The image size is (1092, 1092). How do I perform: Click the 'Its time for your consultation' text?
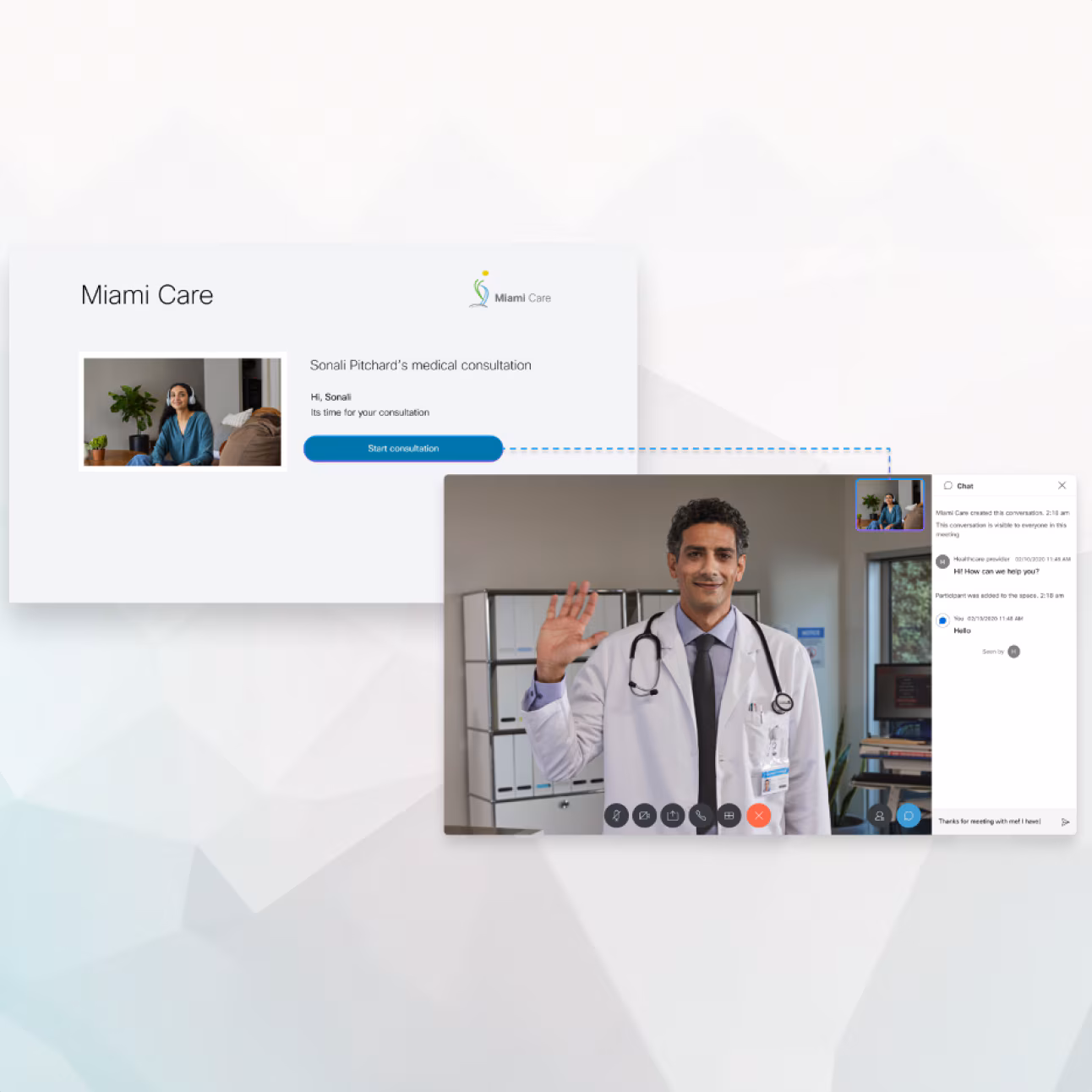(370, 412)
